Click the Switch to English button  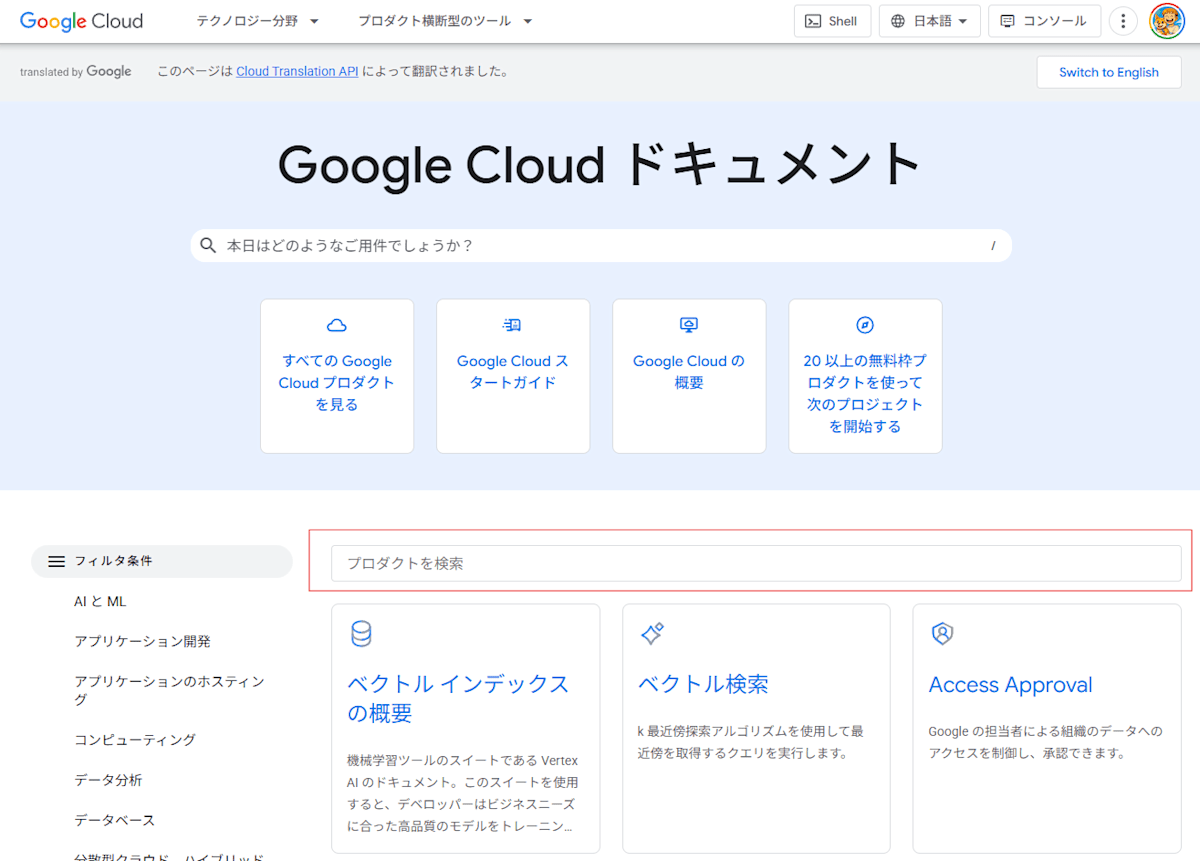[x=1109, y=72]
